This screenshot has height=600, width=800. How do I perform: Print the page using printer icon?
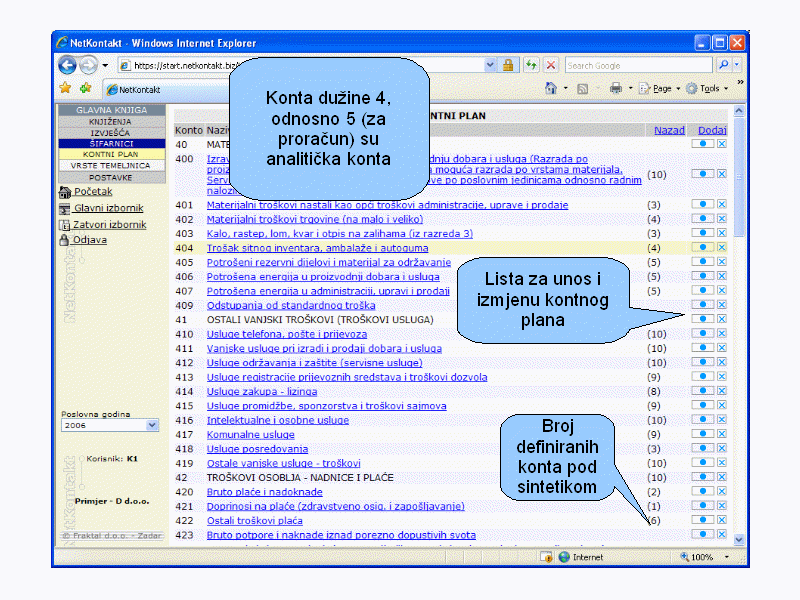point(616,88)
